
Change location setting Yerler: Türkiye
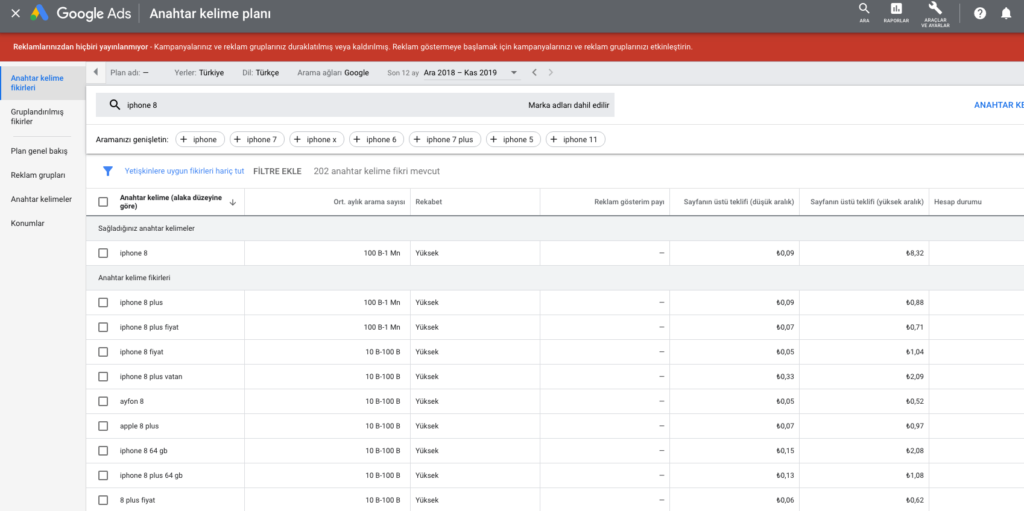[x=199, y=73]
